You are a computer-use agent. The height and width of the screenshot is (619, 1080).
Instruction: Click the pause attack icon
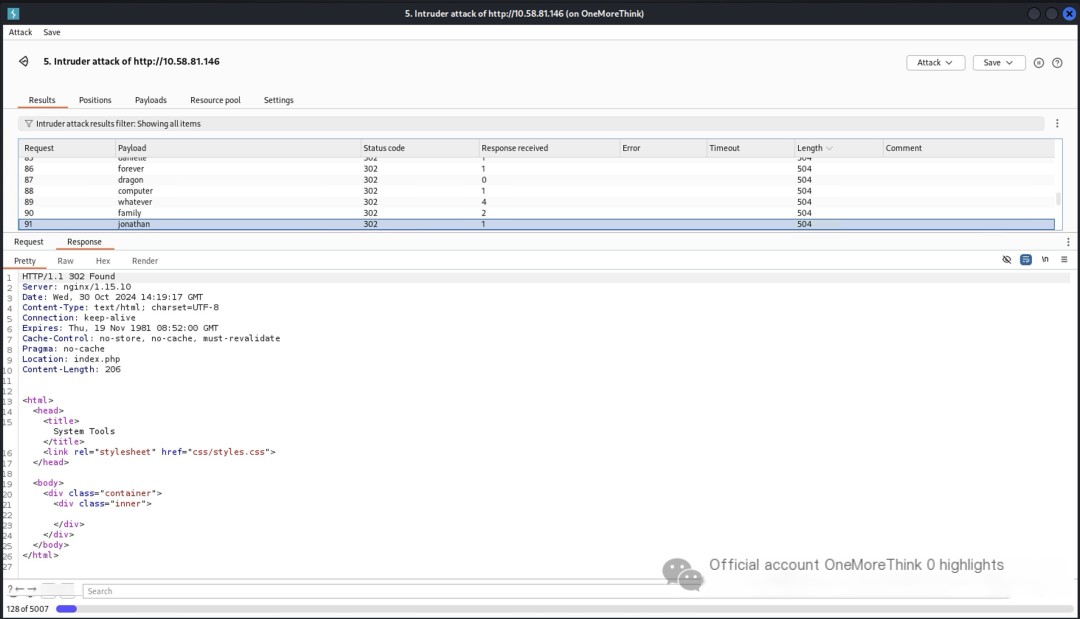pyautogui.click(x=1039, y=63)
